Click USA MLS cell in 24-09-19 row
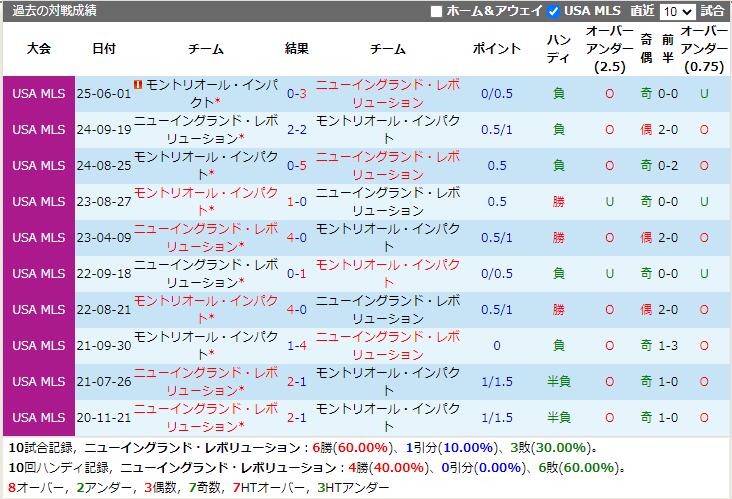Screen dimensions: 732x499 pos(39,130)
